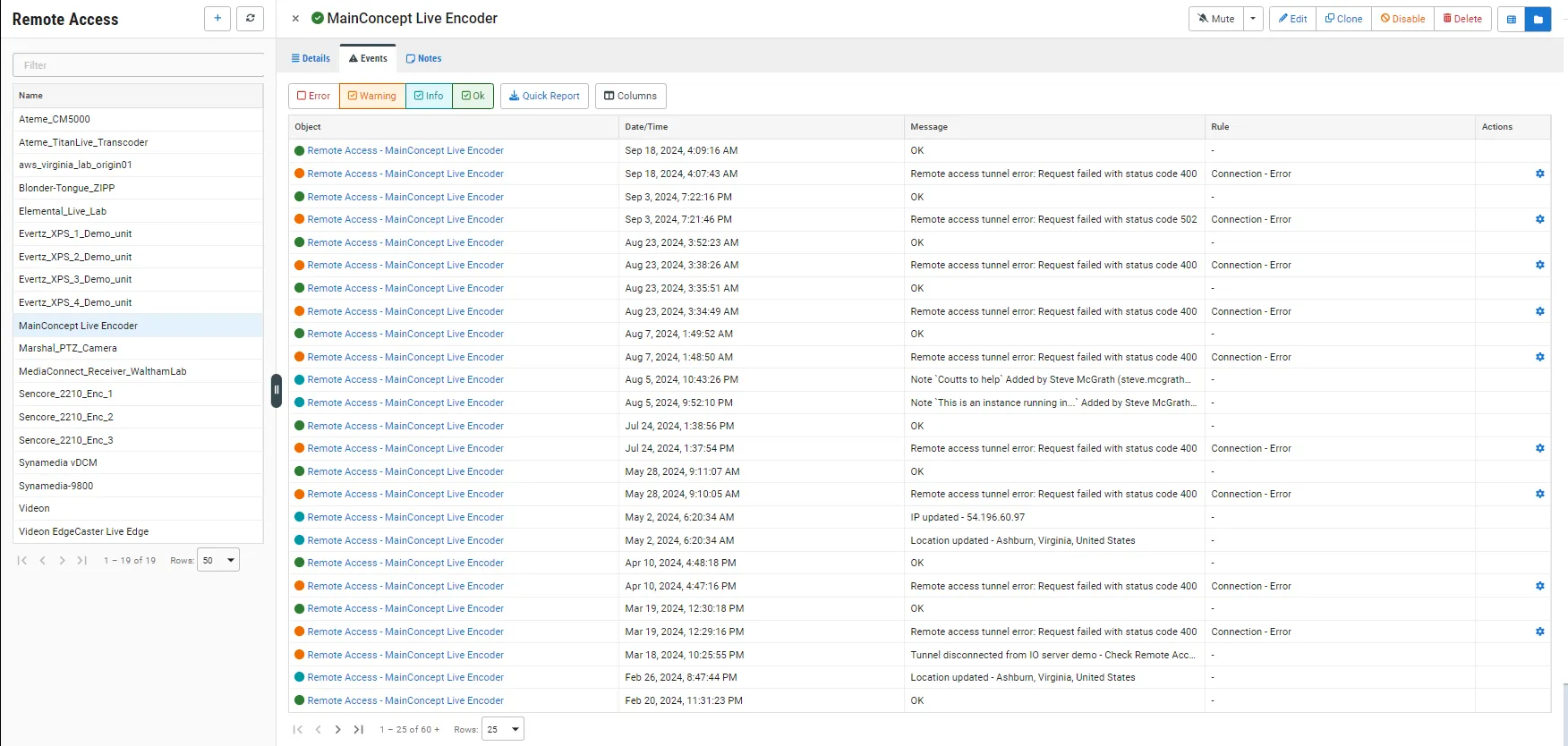
Task: Expand sidebar Rows dropdown showing 50
Action: (218, 561)
